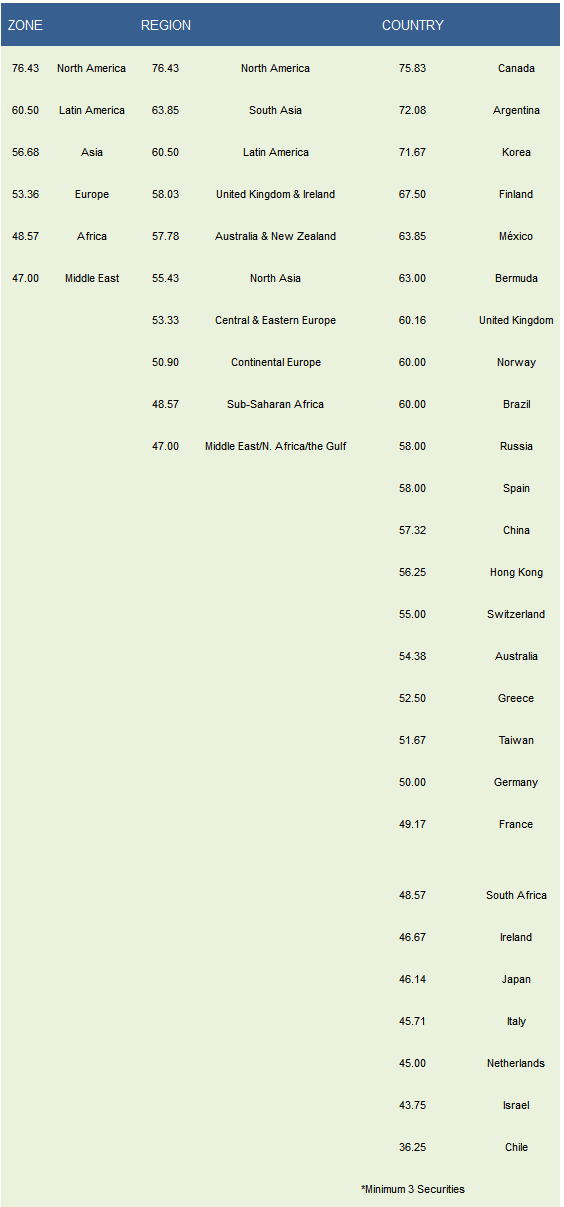Select the South Africa country entry
564x1207 pixels.
click(516, 895)
